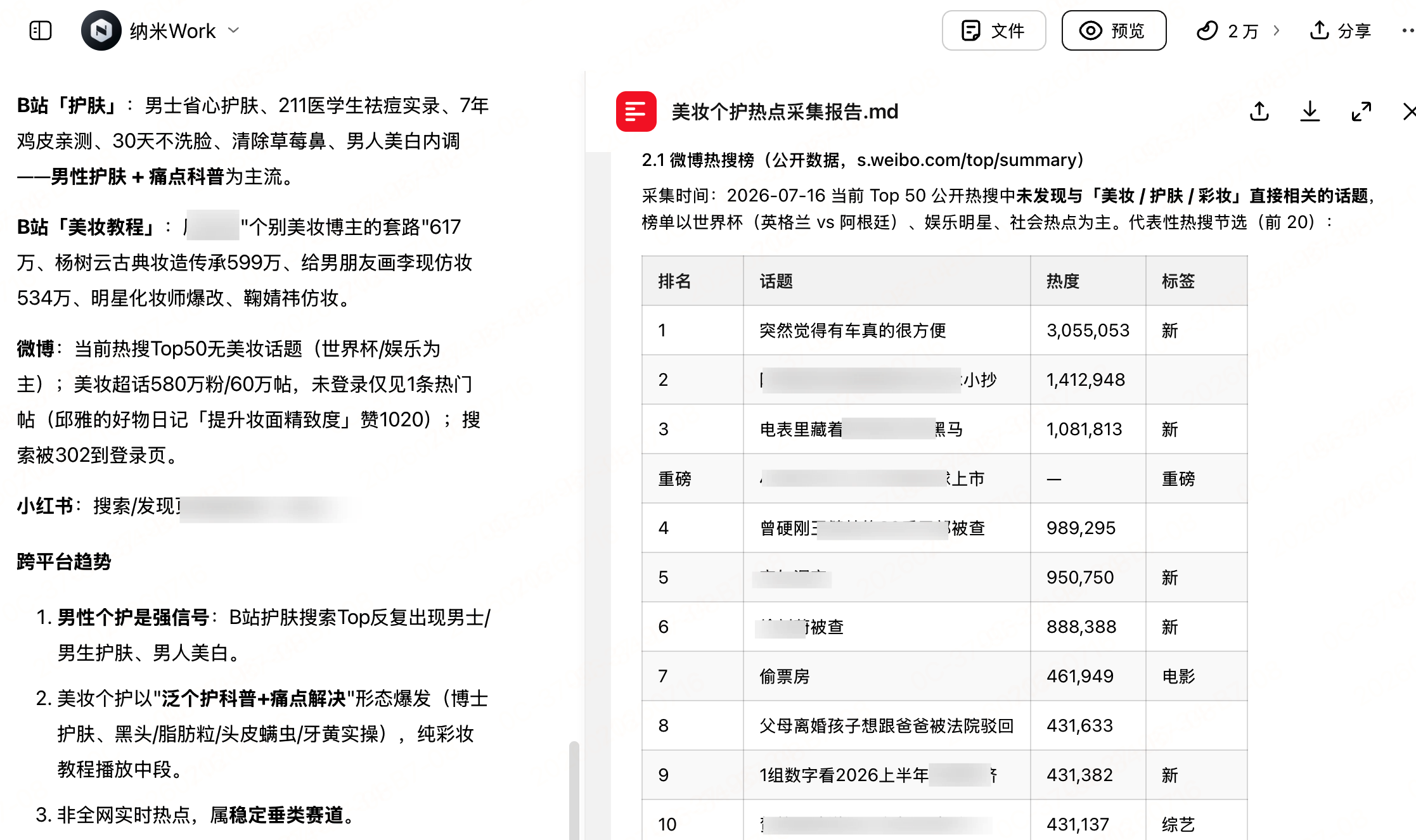Expand the preview to fullscreen
Image resolution: width=1416 pixels, height=840 pixels.
1361,111
